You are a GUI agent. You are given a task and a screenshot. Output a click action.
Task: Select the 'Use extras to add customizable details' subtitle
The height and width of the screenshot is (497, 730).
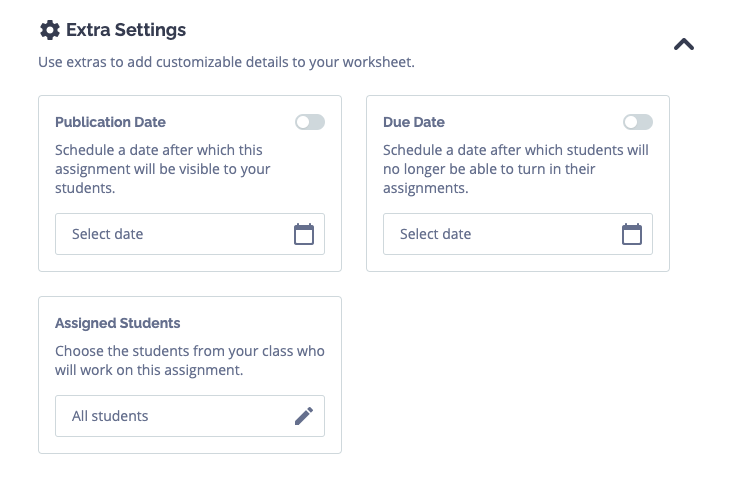point(226,62)
